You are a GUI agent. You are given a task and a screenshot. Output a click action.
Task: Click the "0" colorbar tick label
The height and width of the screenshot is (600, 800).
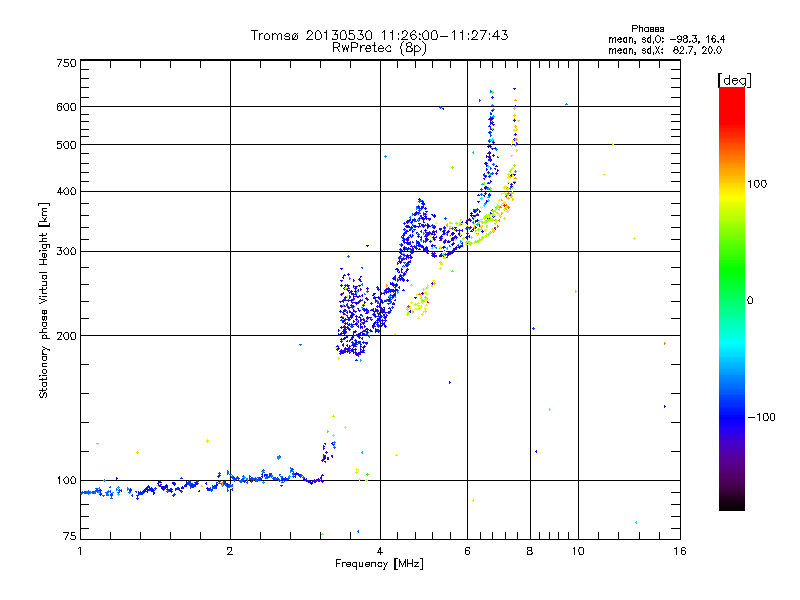[750, 300]
